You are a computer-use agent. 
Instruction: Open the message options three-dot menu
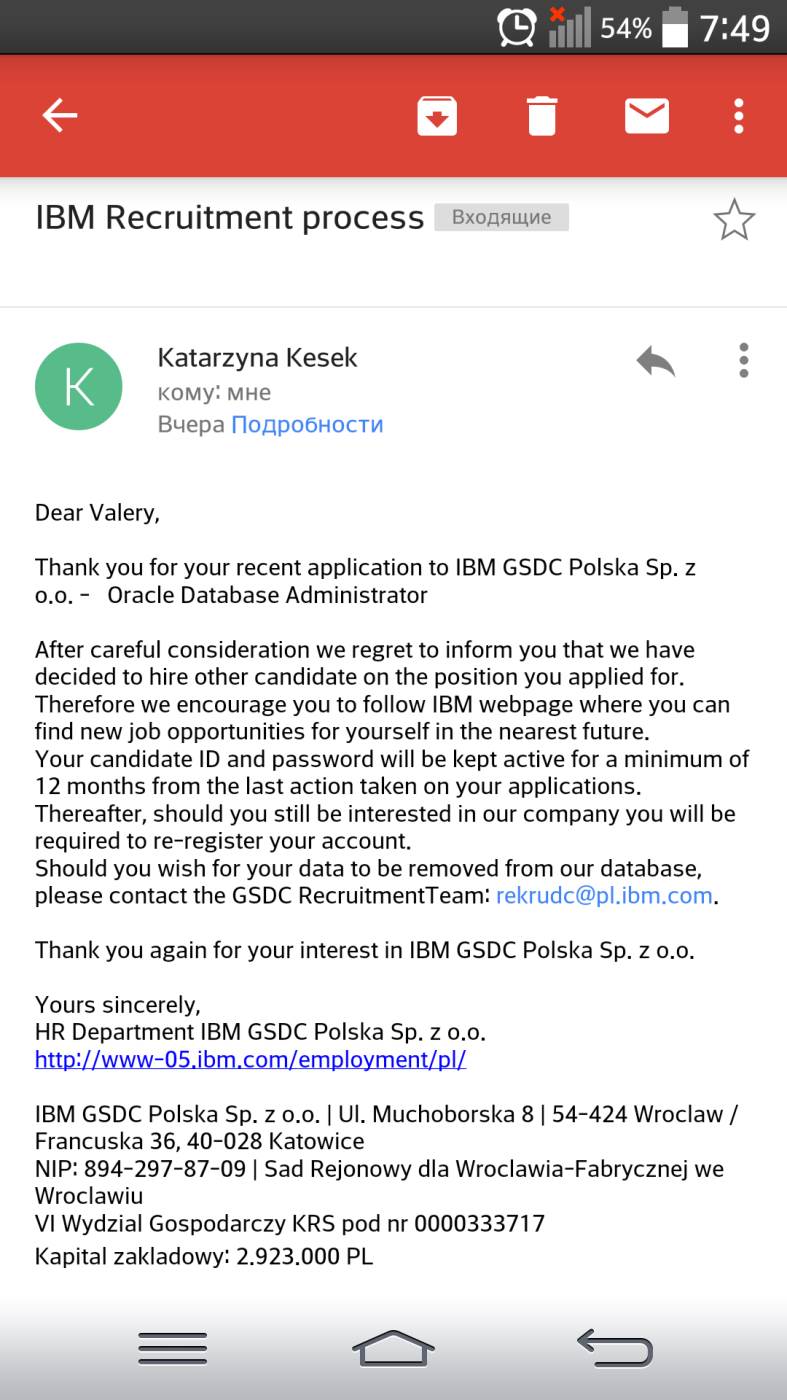743,361
